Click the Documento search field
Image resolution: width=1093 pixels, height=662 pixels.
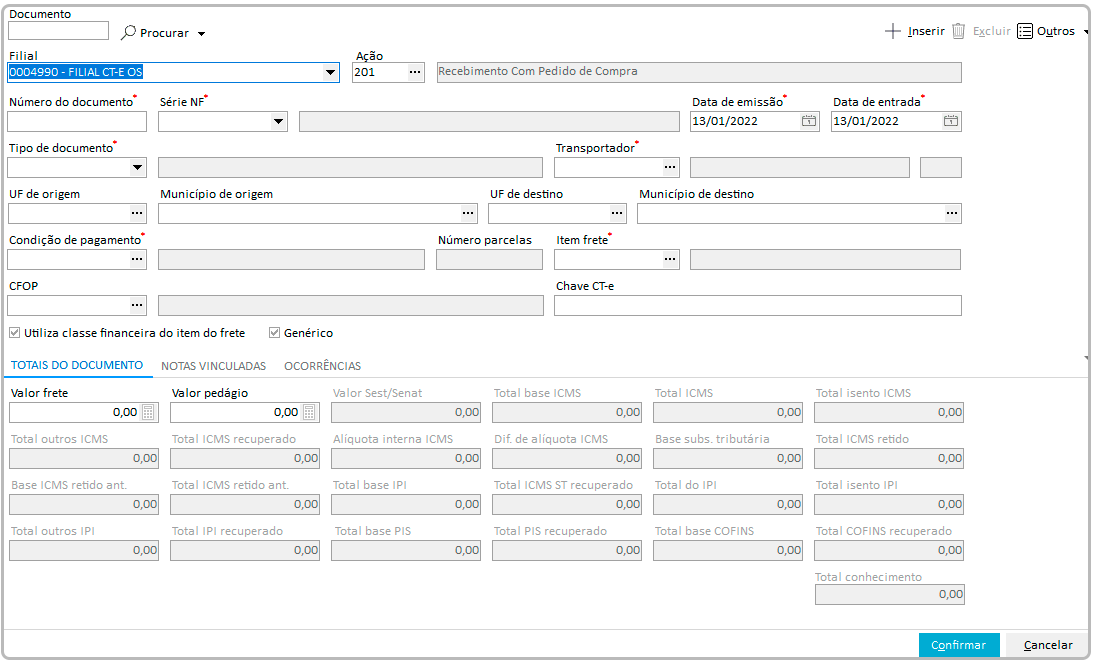pos(59,30)
